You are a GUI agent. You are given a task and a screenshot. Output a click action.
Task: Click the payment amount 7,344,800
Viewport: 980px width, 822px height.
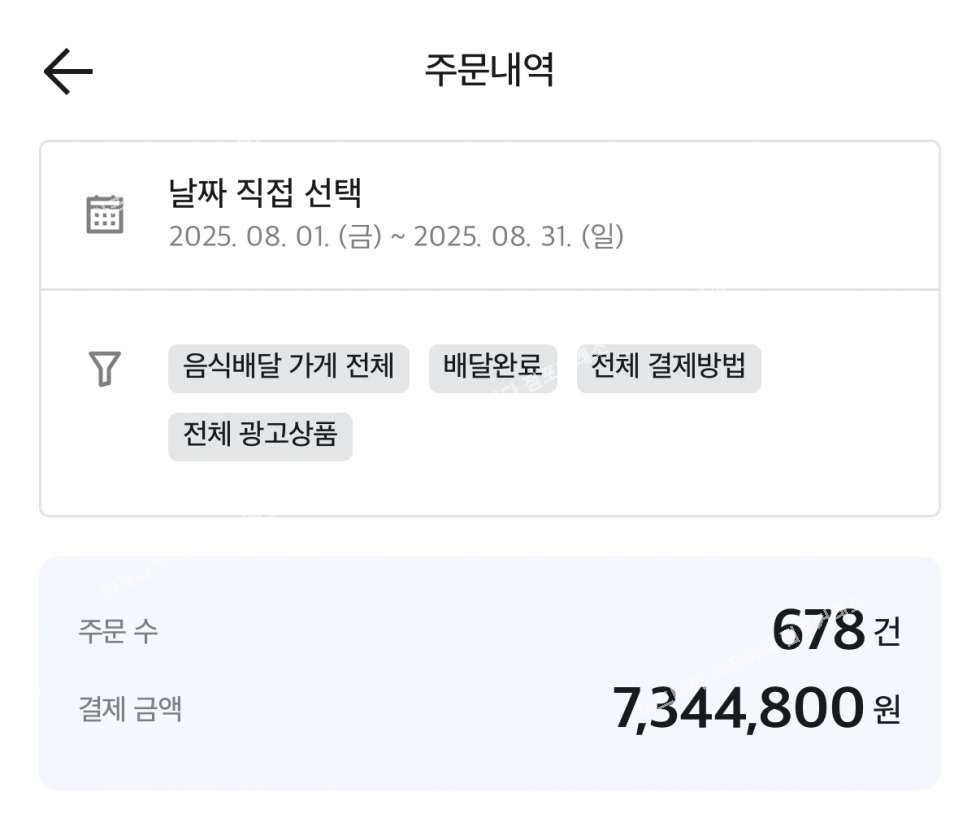(x=737, y=709)
